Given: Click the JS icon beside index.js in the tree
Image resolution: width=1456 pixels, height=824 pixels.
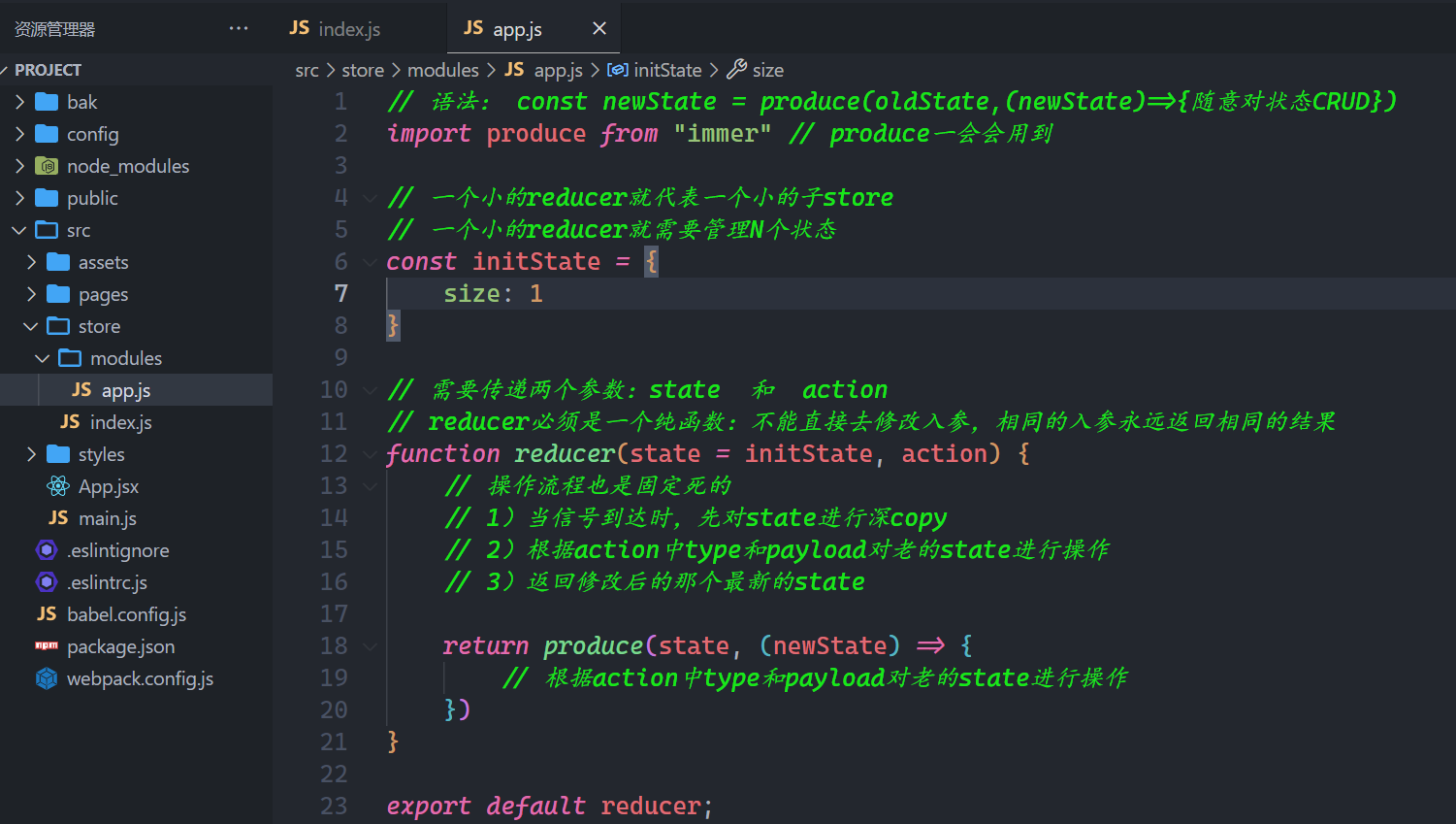Looking at the screenshot, I should [70, 421].
